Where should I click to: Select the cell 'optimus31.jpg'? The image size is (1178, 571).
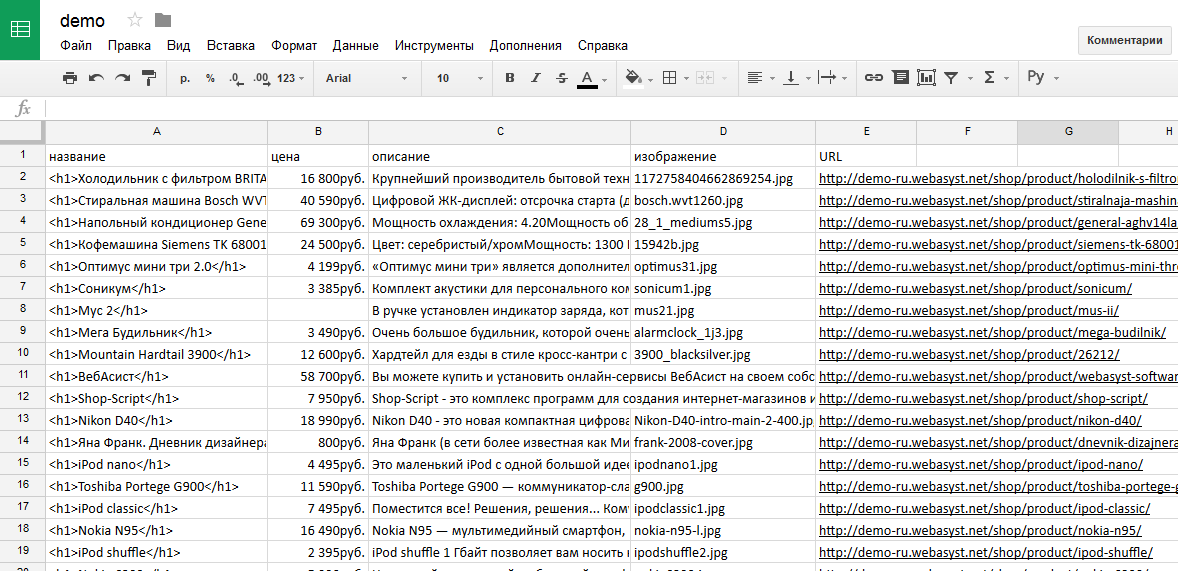click(x=723, y=267)
